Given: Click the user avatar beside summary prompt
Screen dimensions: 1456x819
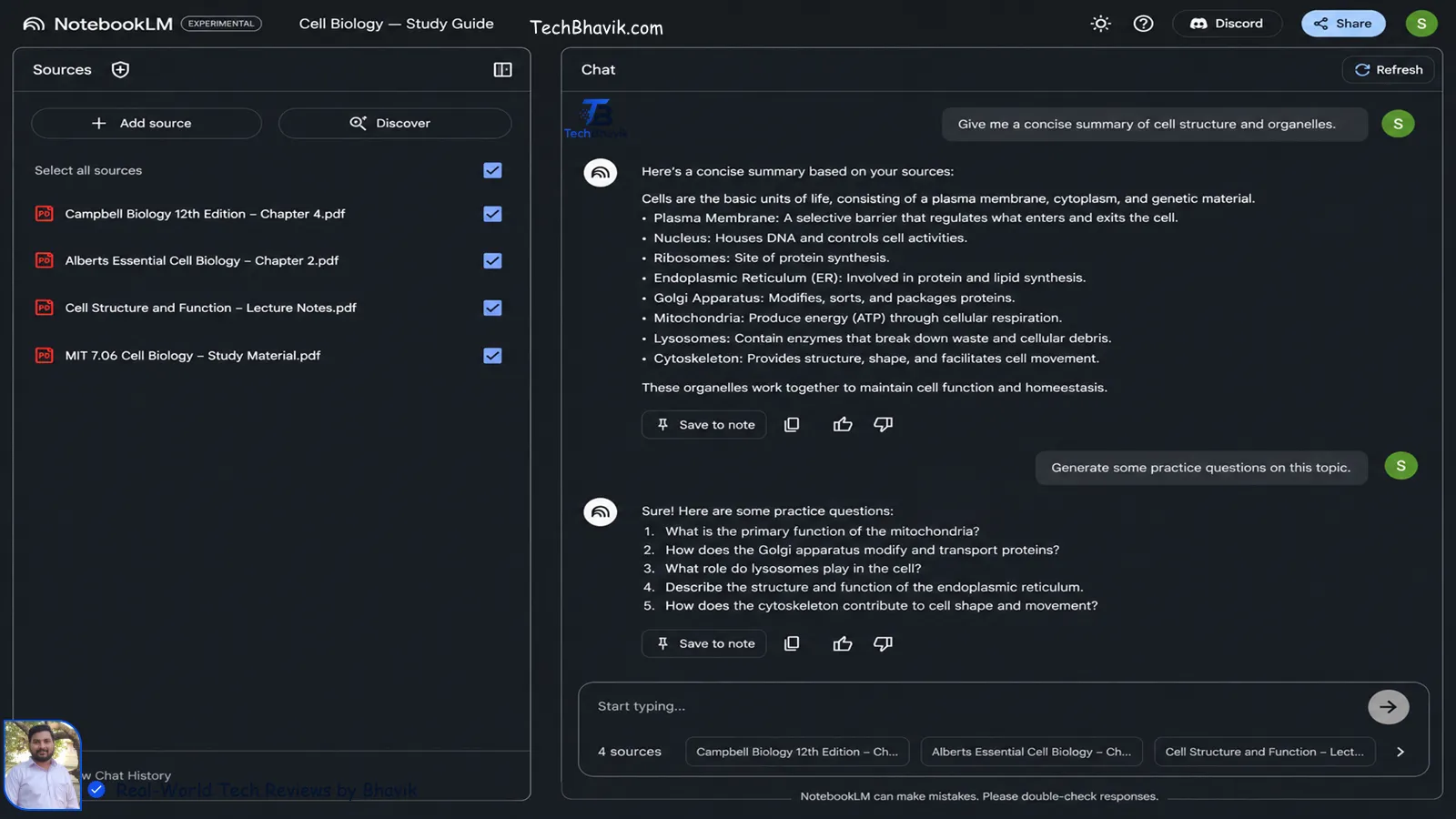Looking at the screenshot, I should (1398, 124).
